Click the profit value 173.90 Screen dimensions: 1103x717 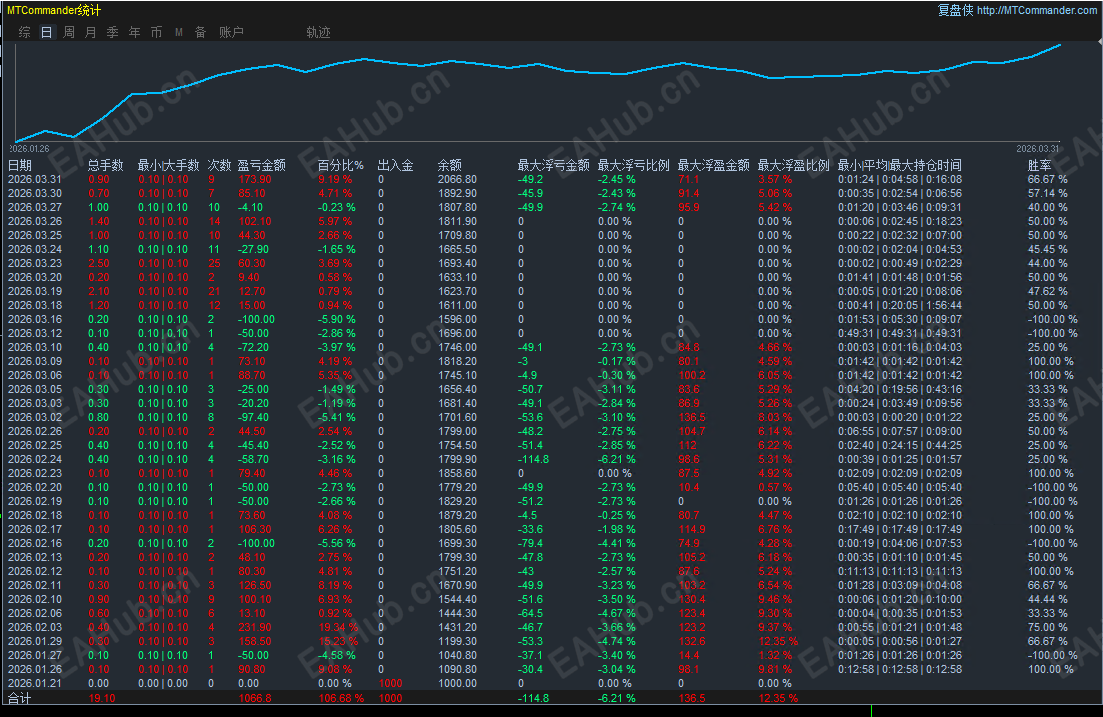(255, 179)
